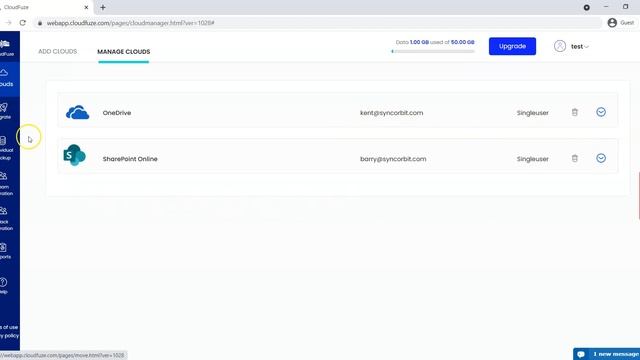The width and height of the screenshot is (640, 360).
Task: Click the data used text 1.00 GB of 50.00 GB
Action: [435, 42]
